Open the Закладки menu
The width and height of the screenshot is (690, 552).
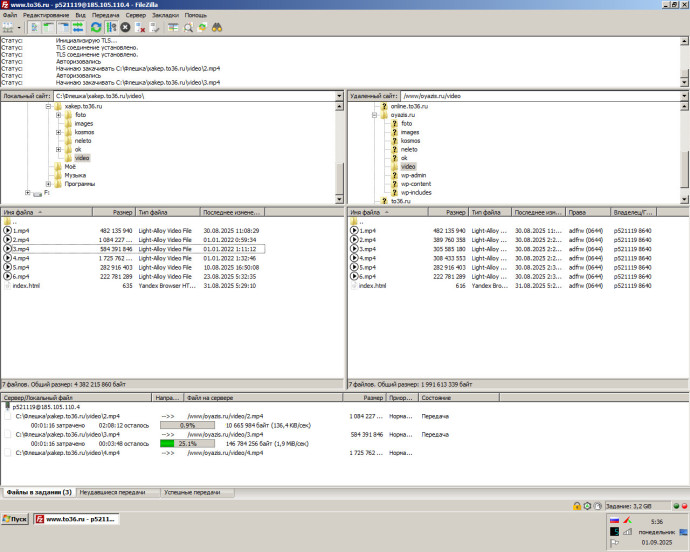pyautogui.click(x=165, y=15)
